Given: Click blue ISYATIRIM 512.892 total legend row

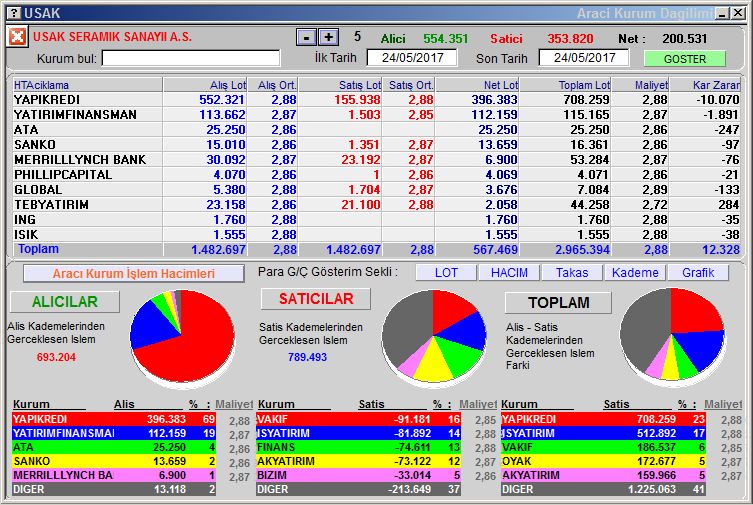Looking at the screenshot, I should [x=603, y=433].
